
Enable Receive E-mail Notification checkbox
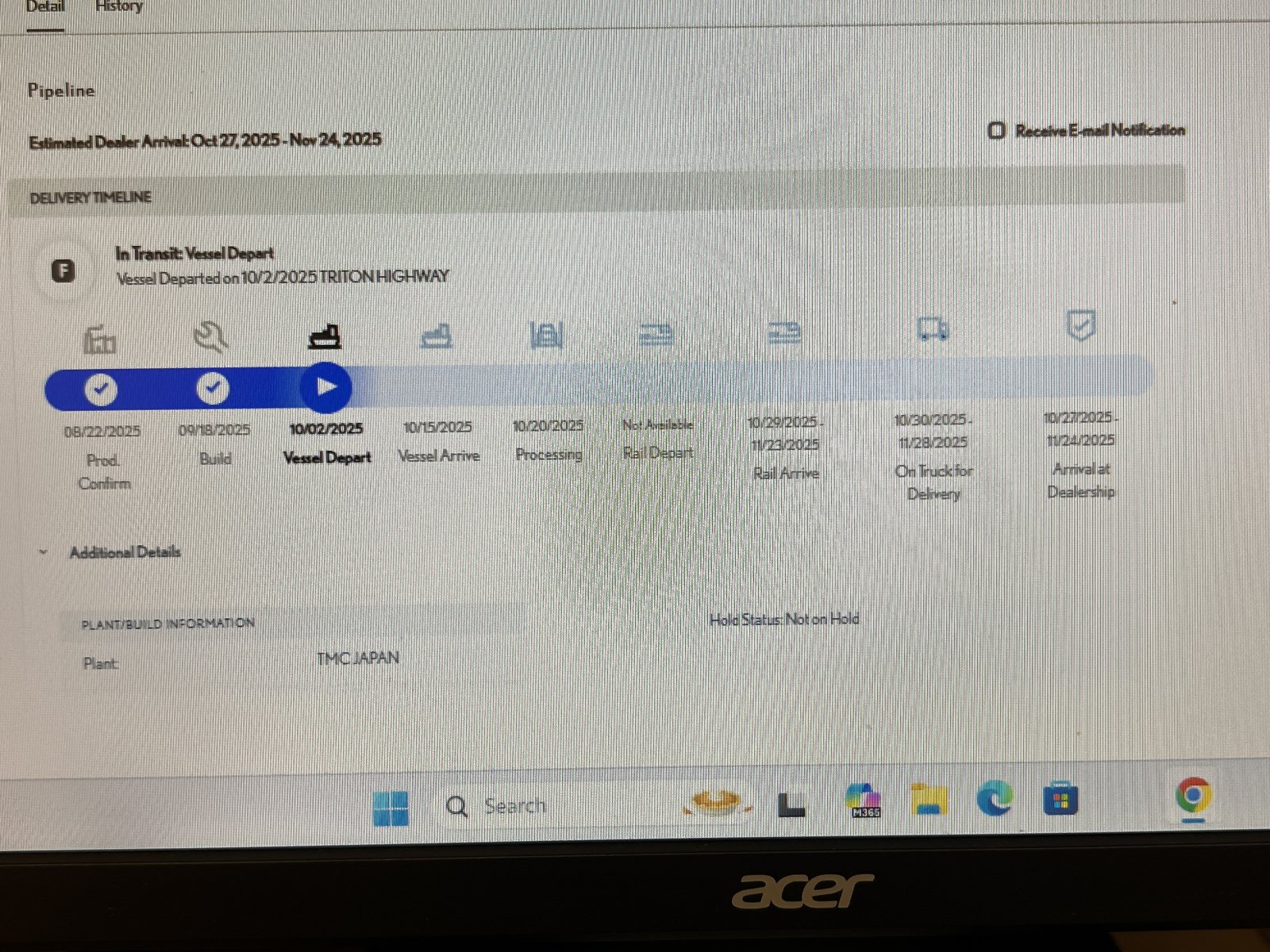pos(997,131)
